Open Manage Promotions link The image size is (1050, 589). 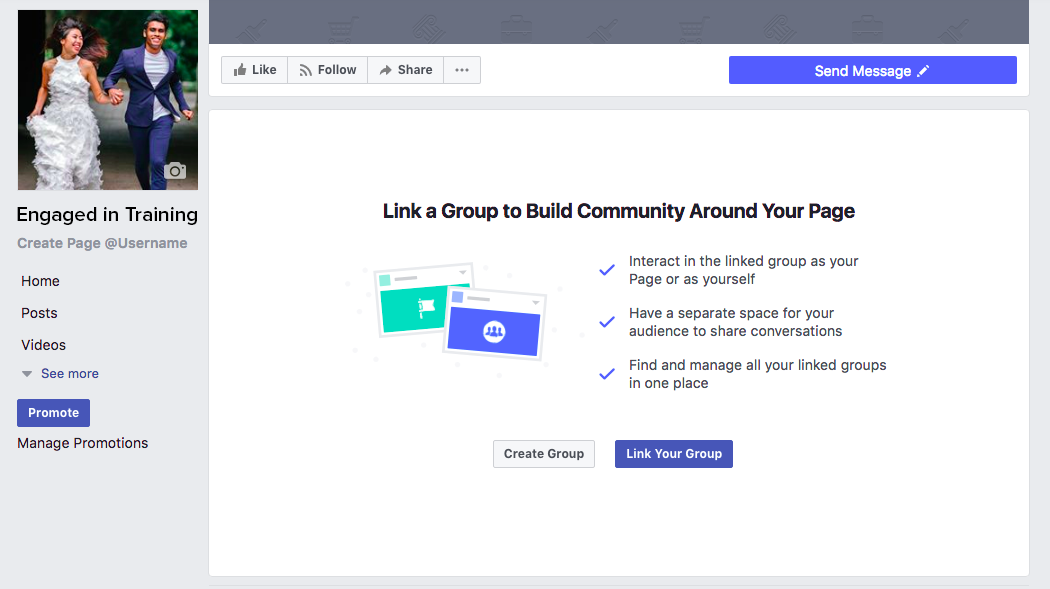(82, 443)
